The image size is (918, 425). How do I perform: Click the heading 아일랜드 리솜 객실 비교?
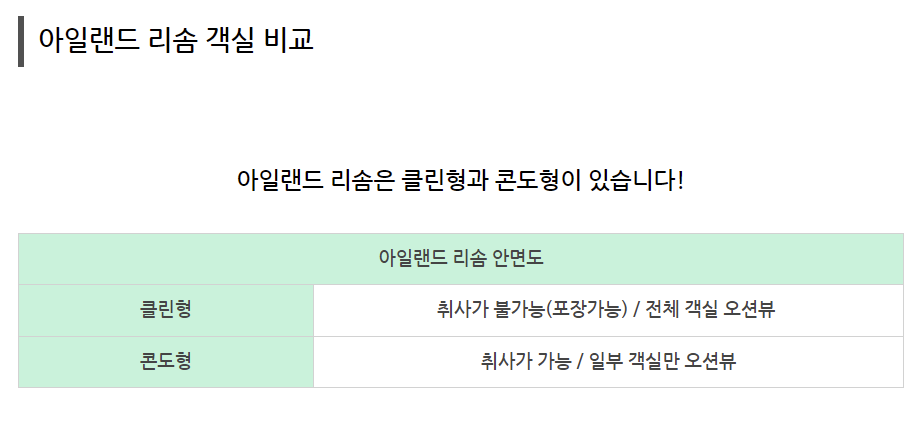click(x=176, y=40)
